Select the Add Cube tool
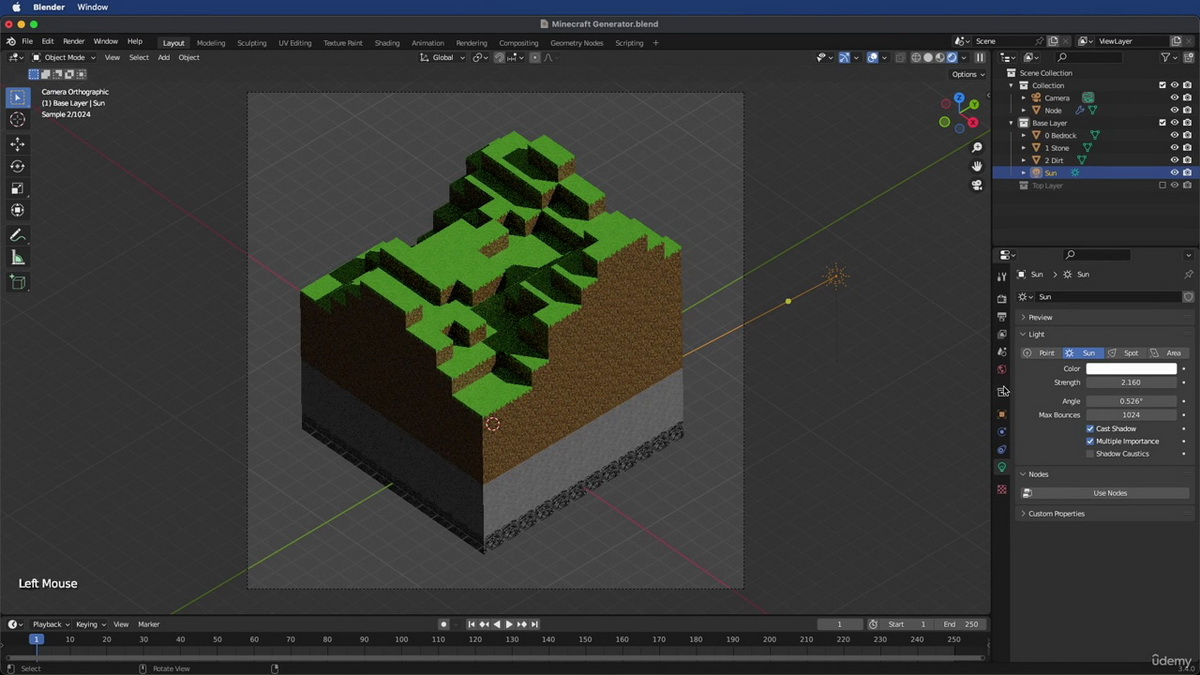Viewport: 1200px width, 675px height. (x=17, y=282)
